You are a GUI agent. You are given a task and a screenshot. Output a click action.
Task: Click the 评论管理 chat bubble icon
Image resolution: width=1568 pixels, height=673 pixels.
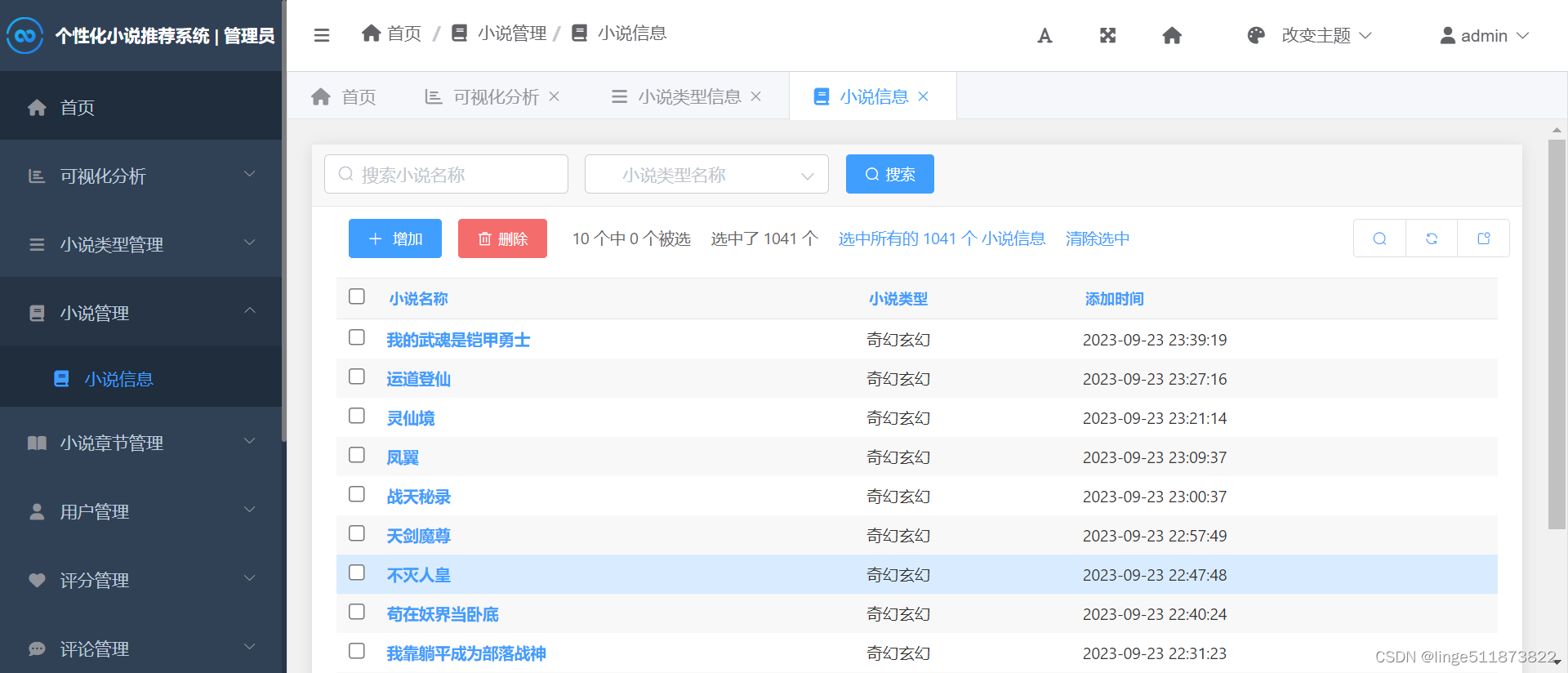[x=37, y=648]
